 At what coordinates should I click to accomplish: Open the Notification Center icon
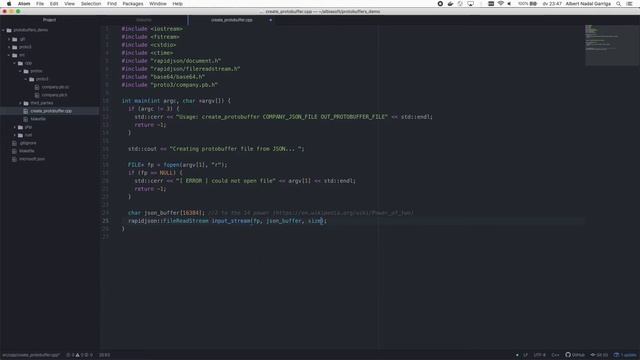pos(629,4)
